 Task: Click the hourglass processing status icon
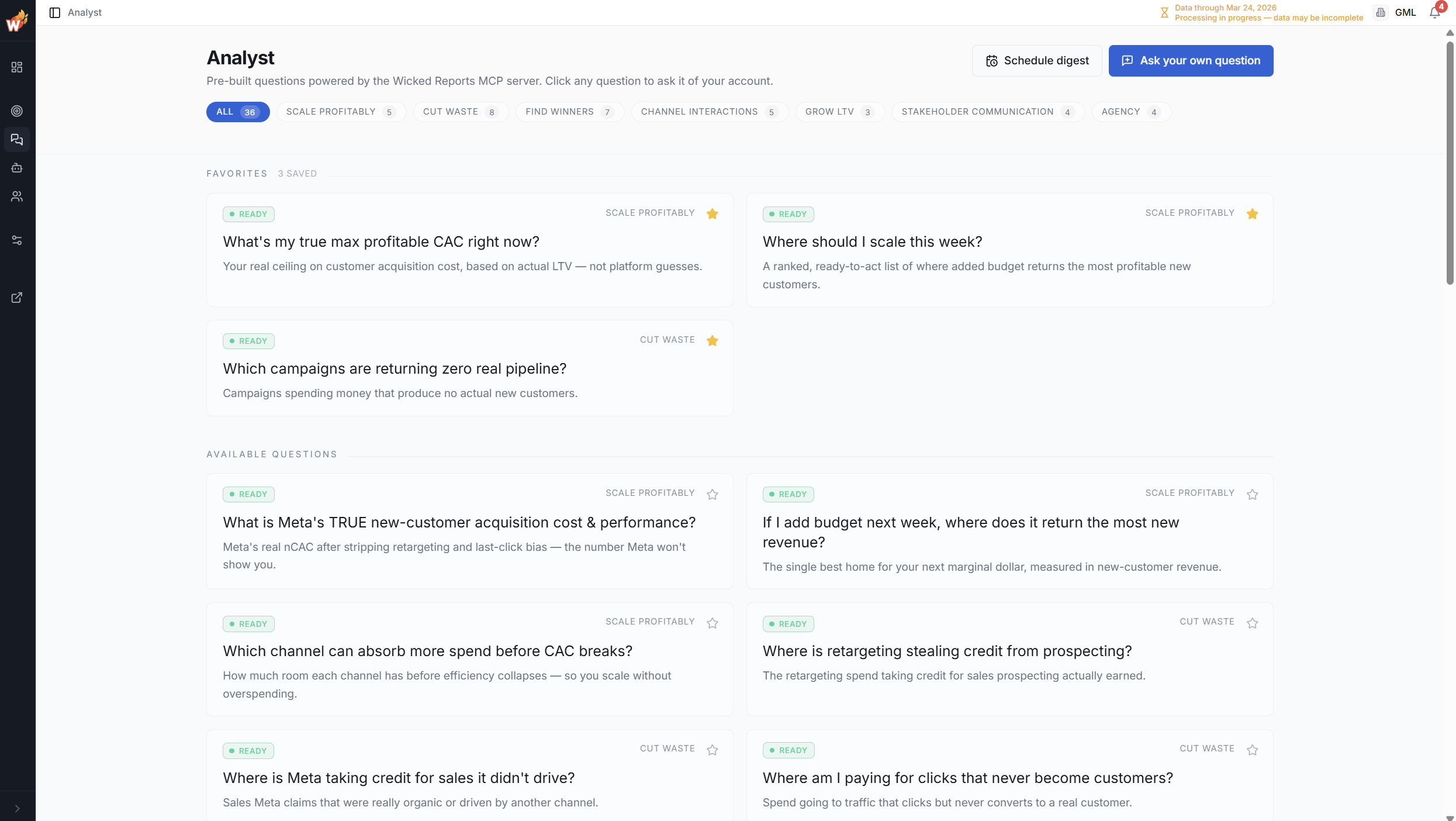click(1164, 12)
